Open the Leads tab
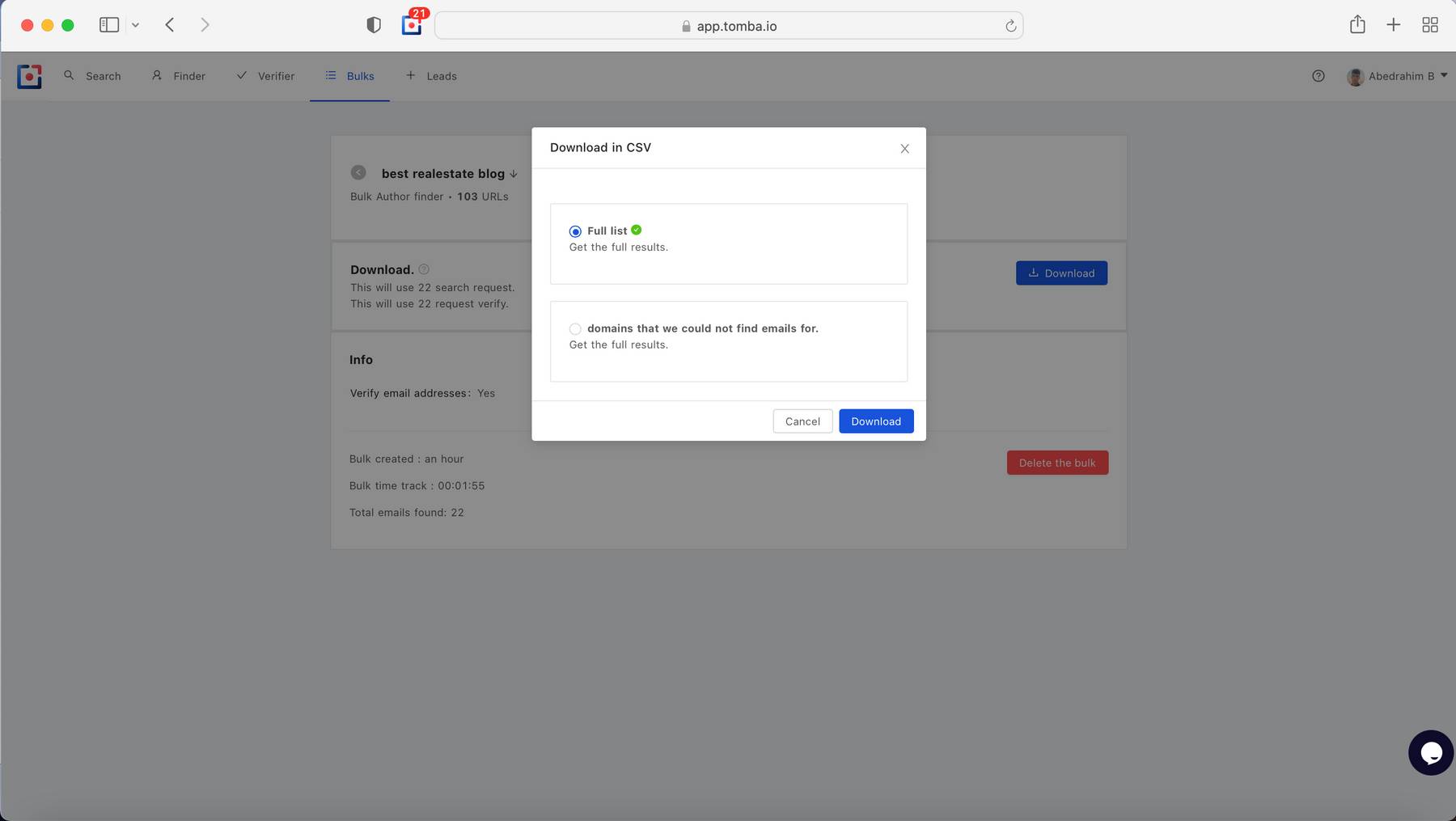The image size is (1456, 821). [431, 76]
